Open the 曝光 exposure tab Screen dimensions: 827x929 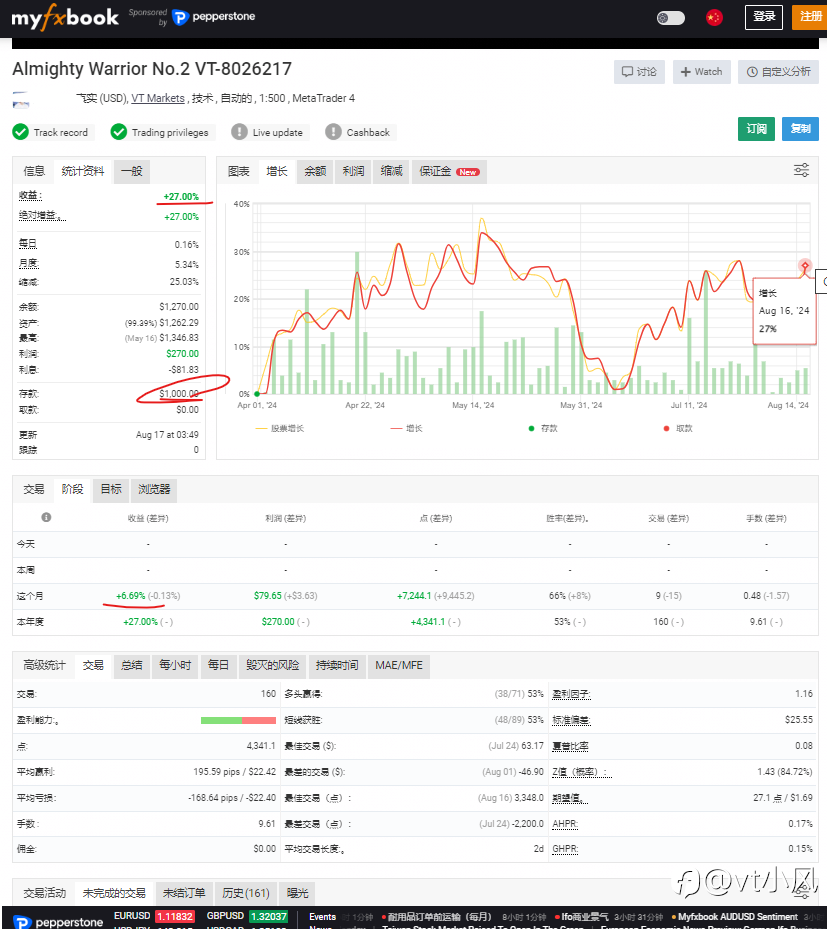(297, 893)
